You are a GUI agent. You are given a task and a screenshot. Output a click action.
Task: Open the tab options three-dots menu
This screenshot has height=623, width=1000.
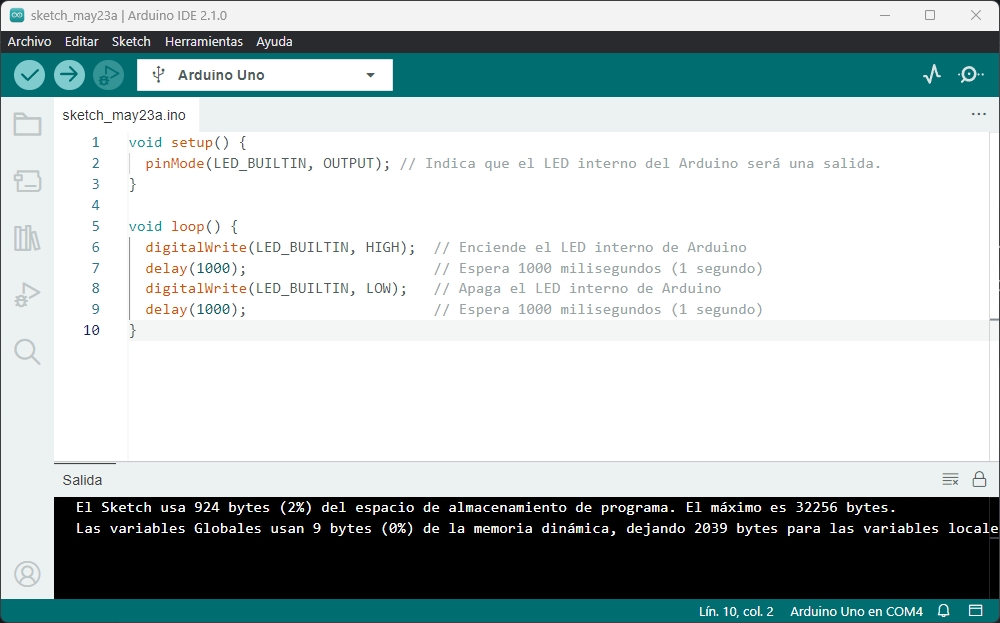(x=979, y=115)
